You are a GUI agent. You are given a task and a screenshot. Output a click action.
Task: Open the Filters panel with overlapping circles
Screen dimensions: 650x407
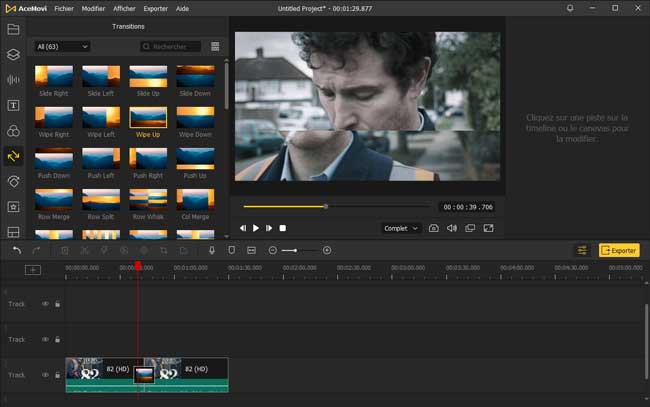tap(13, 131)
